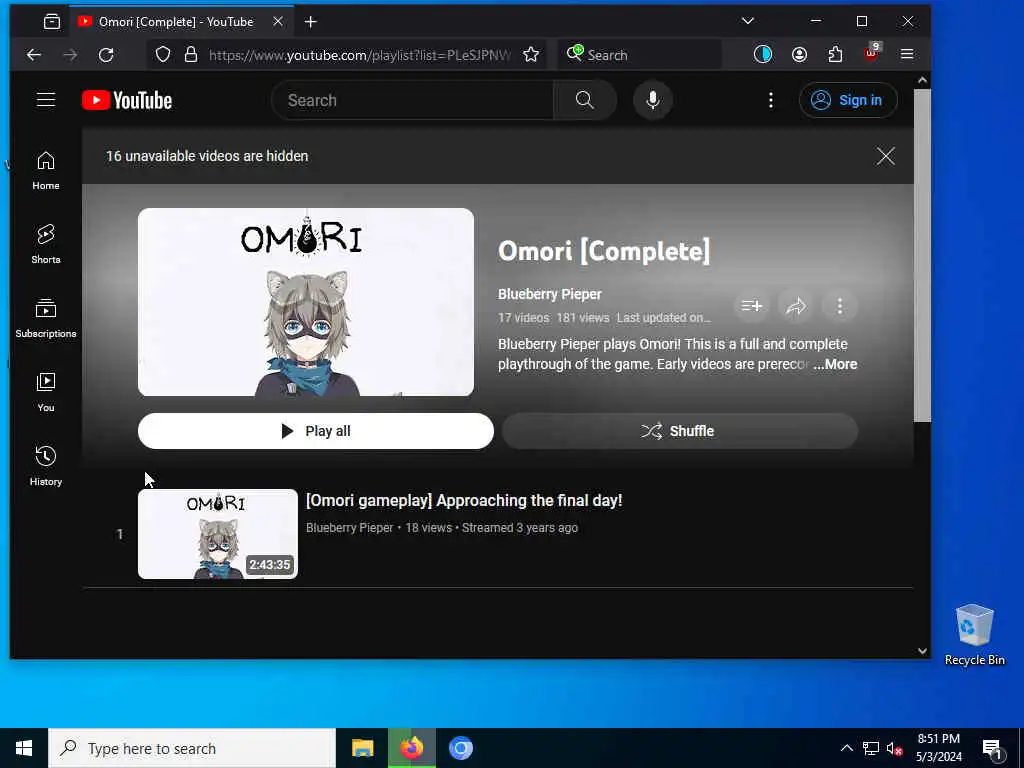Show hidden system tray icons

point(846,748)
